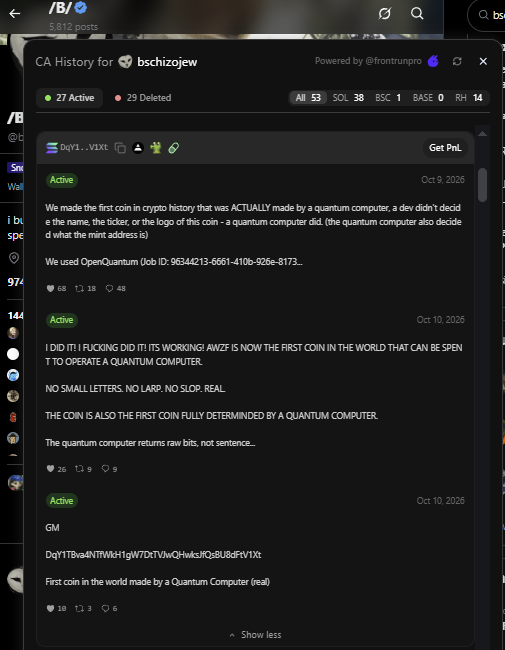Viewport: 505px width, 650px height.
Task: Click Active badge on Oct 9 post
Action: (x=61, y=180)
